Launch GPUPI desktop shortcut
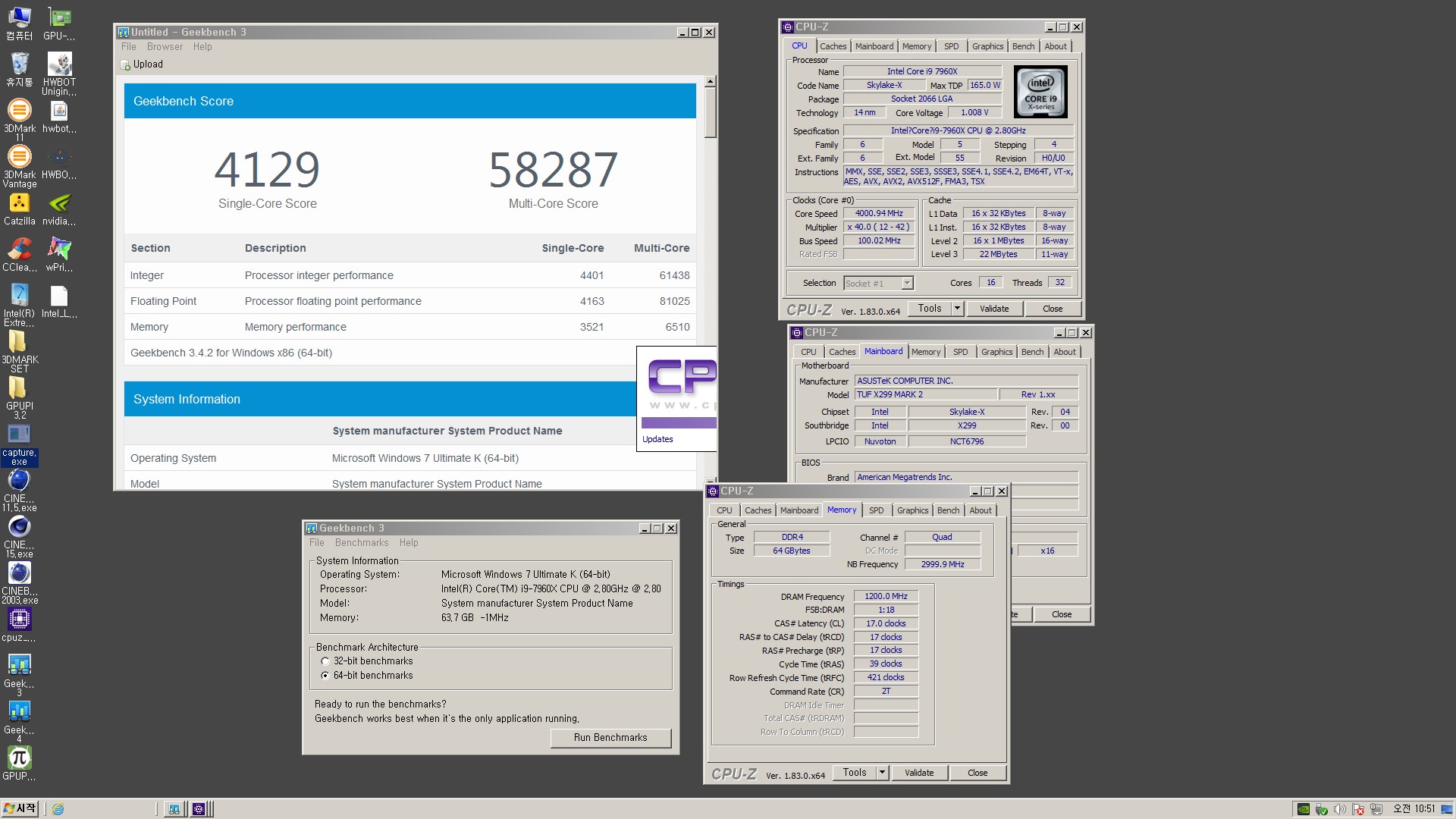Image resolution: width=1456 pixels, height=819 pixels. (x=19, y=764)
